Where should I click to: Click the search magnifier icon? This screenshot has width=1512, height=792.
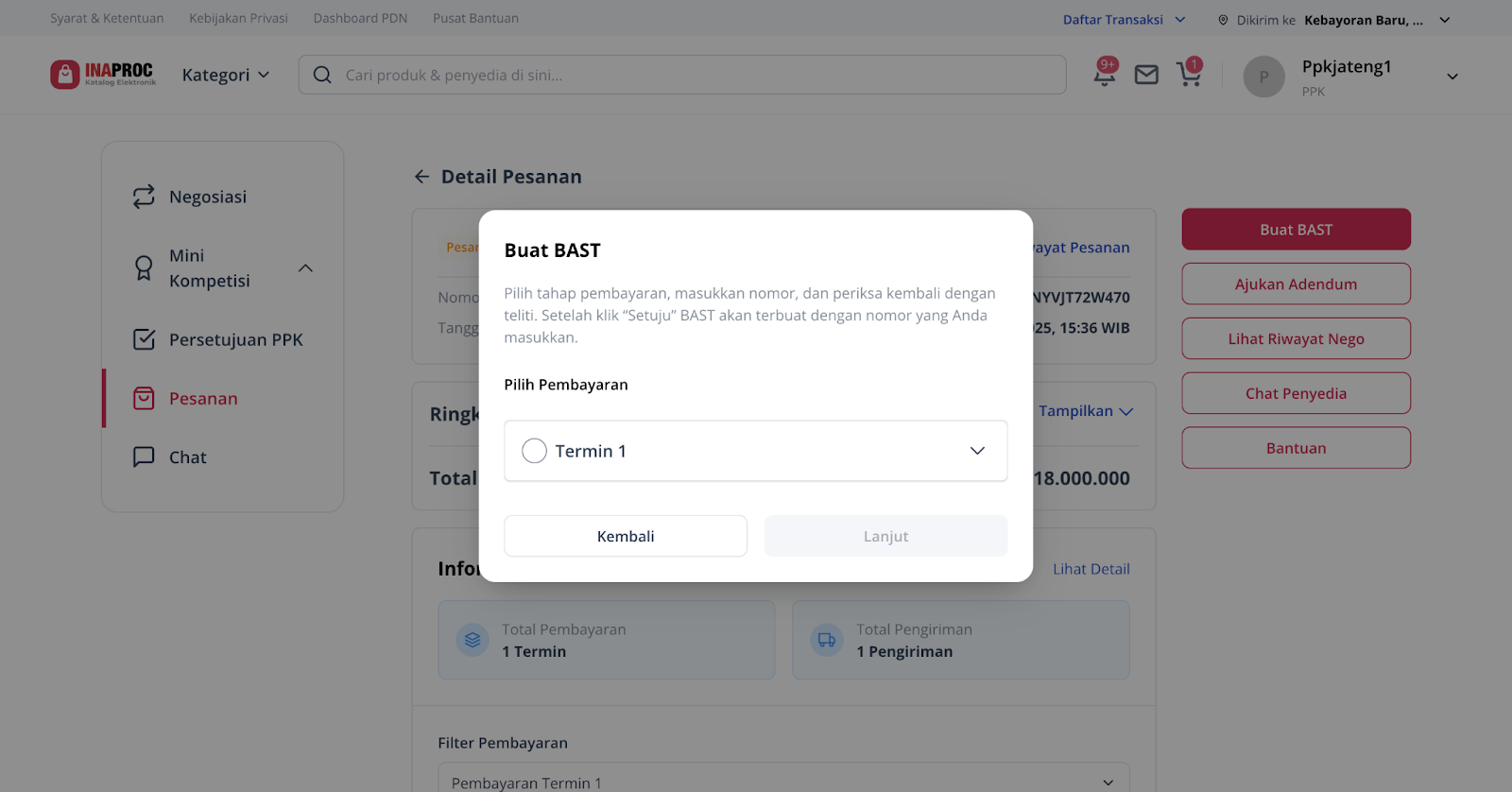tap(322, 75)
